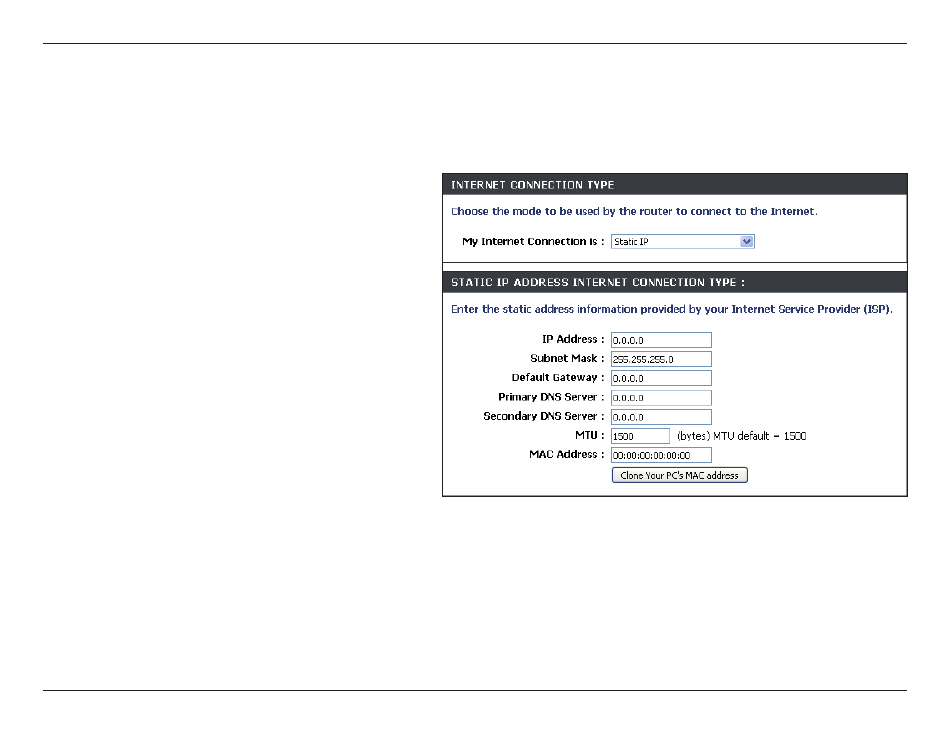Click the 'Default Gateway :' label
Image resolution: width=950 pixels, height=734 pixels.
(558, 378)
